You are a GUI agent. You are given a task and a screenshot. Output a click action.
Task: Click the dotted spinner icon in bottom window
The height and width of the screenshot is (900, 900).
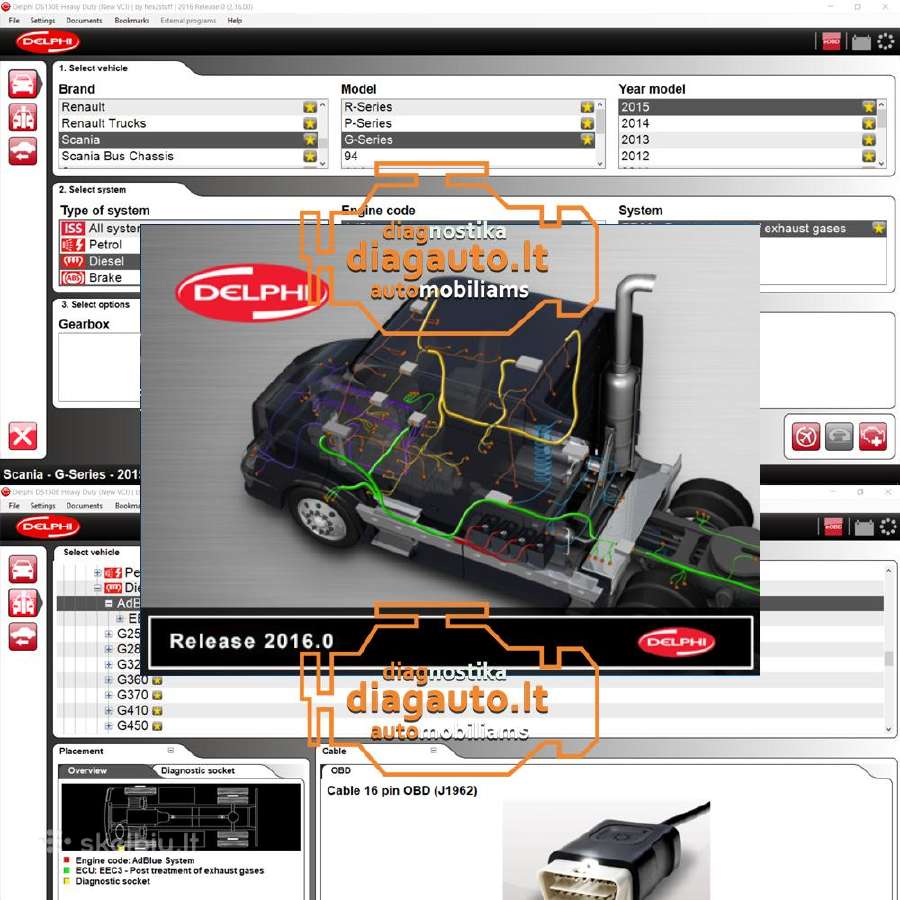pos(887,526)
